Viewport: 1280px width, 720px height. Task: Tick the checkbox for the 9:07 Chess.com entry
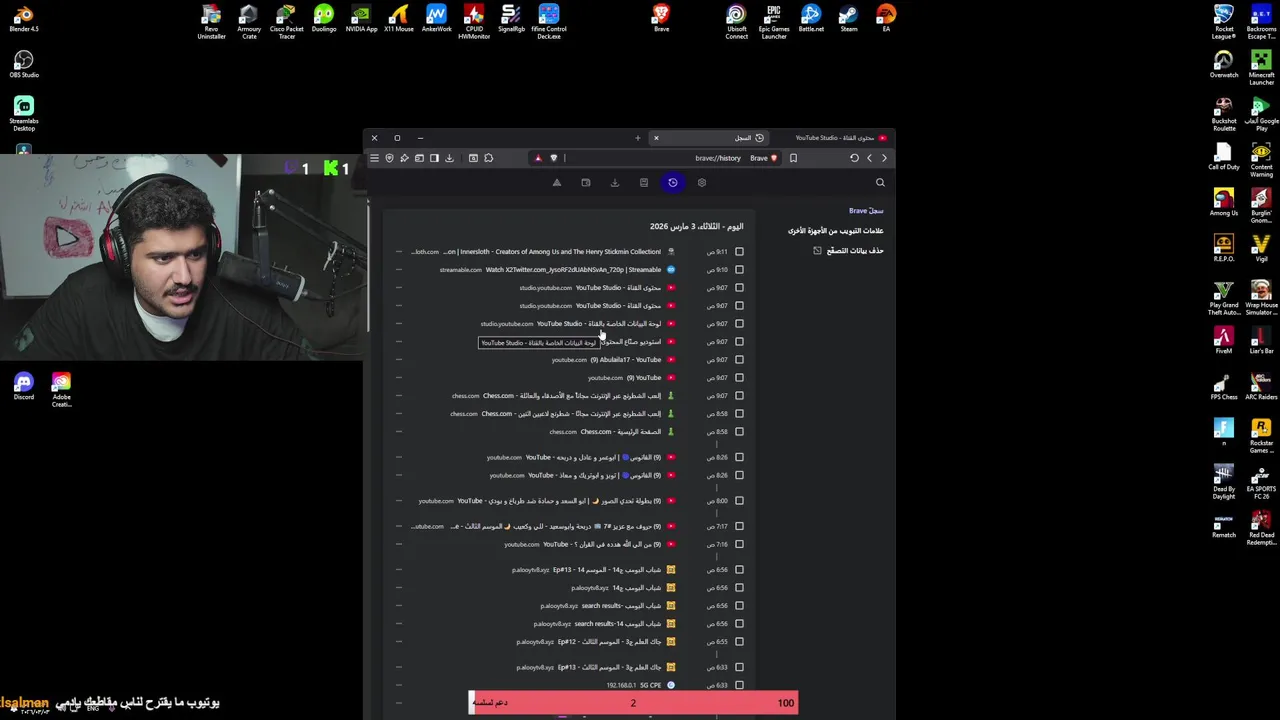coord(739,396)
